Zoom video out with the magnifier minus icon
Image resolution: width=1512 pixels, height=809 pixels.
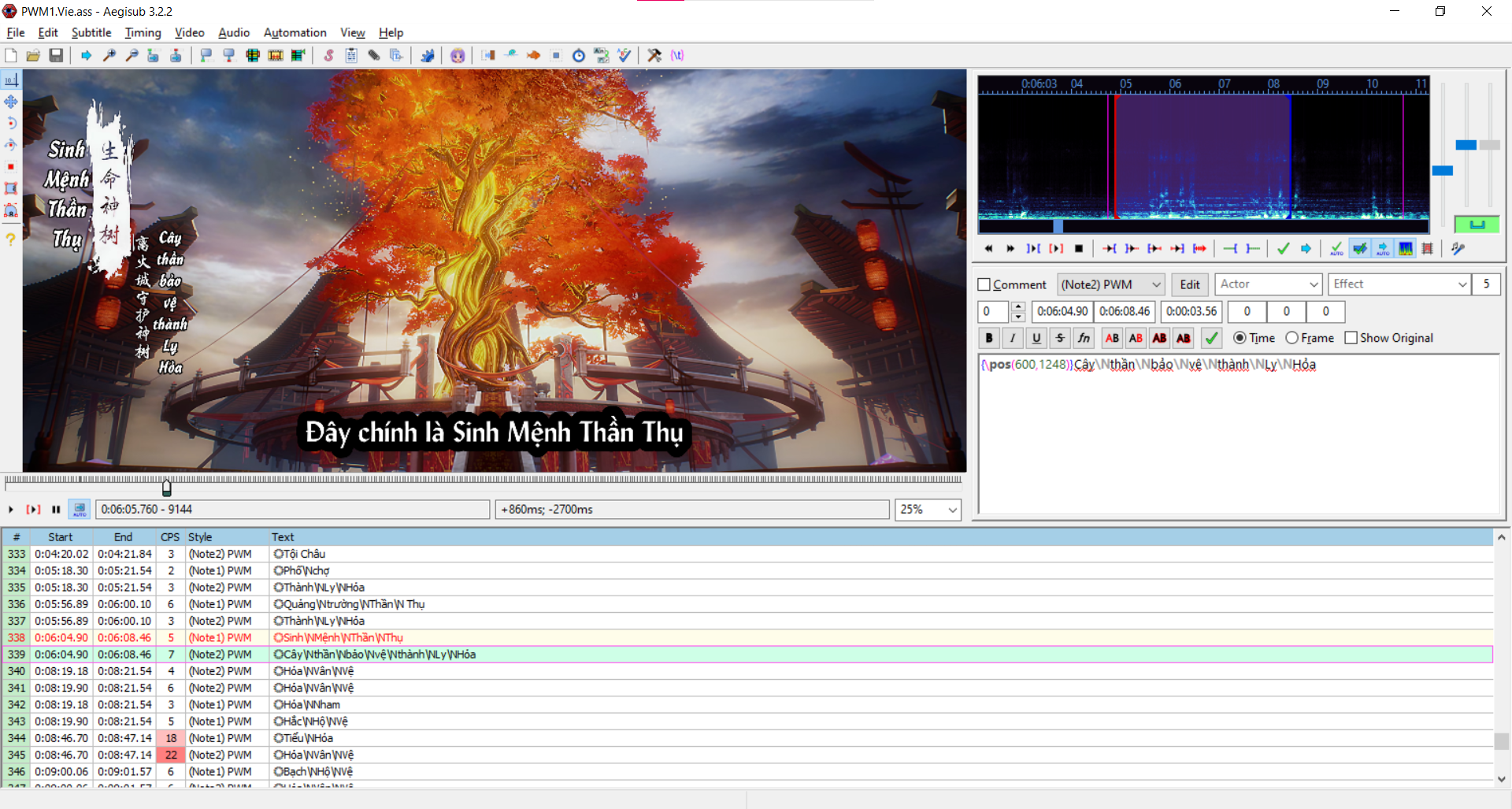[x=132, y=55]
